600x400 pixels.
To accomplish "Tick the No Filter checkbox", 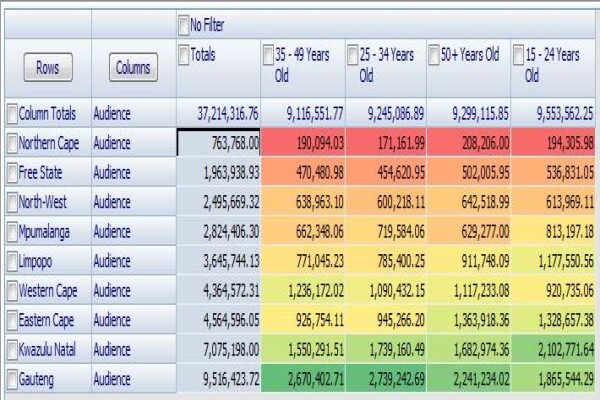I will [183, 25].
